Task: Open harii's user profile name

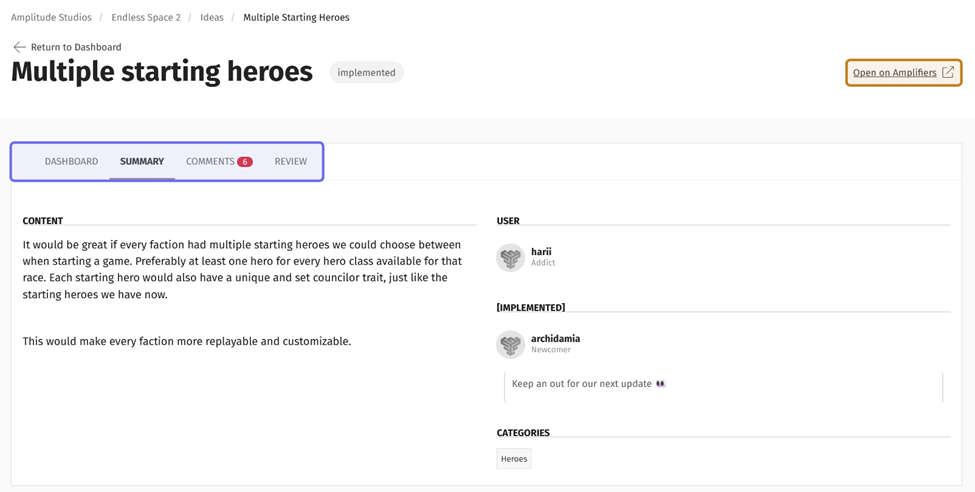Action: coord(541,252)
